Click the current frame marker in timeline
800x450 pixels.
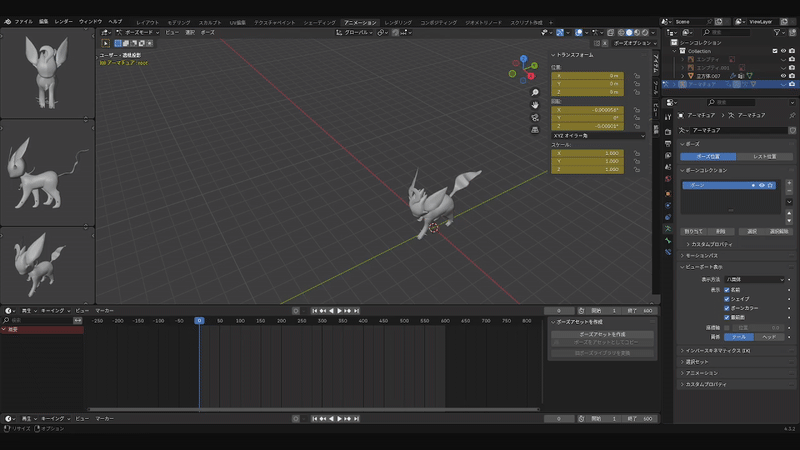coord(199,320)
